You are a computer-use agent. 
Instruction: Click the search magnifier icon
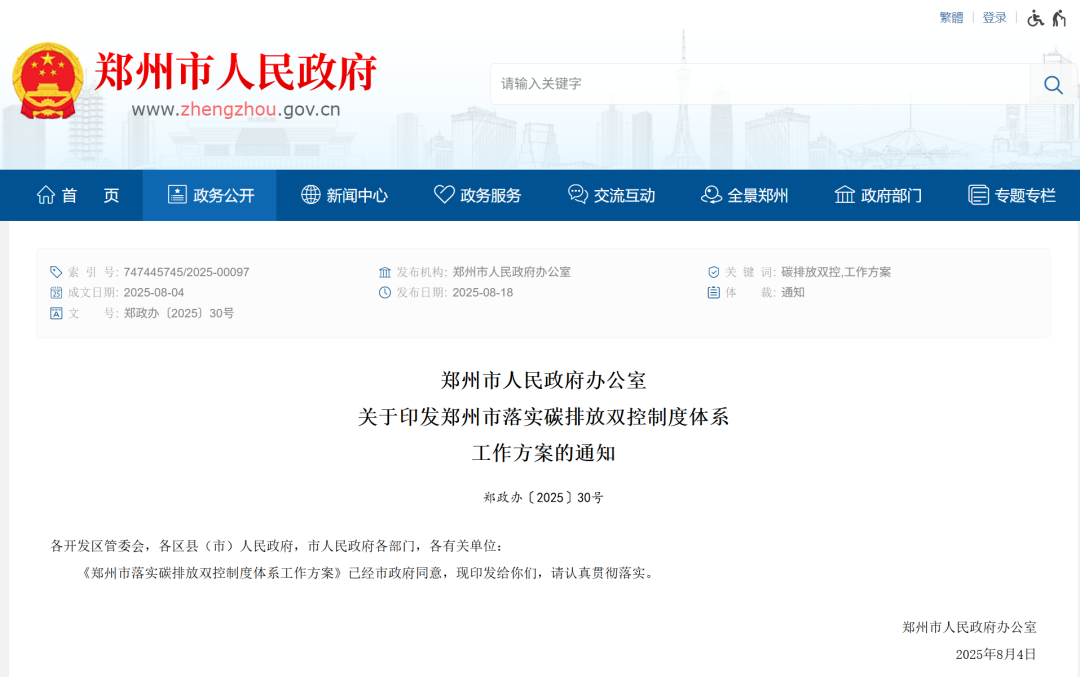[1053, 85]
